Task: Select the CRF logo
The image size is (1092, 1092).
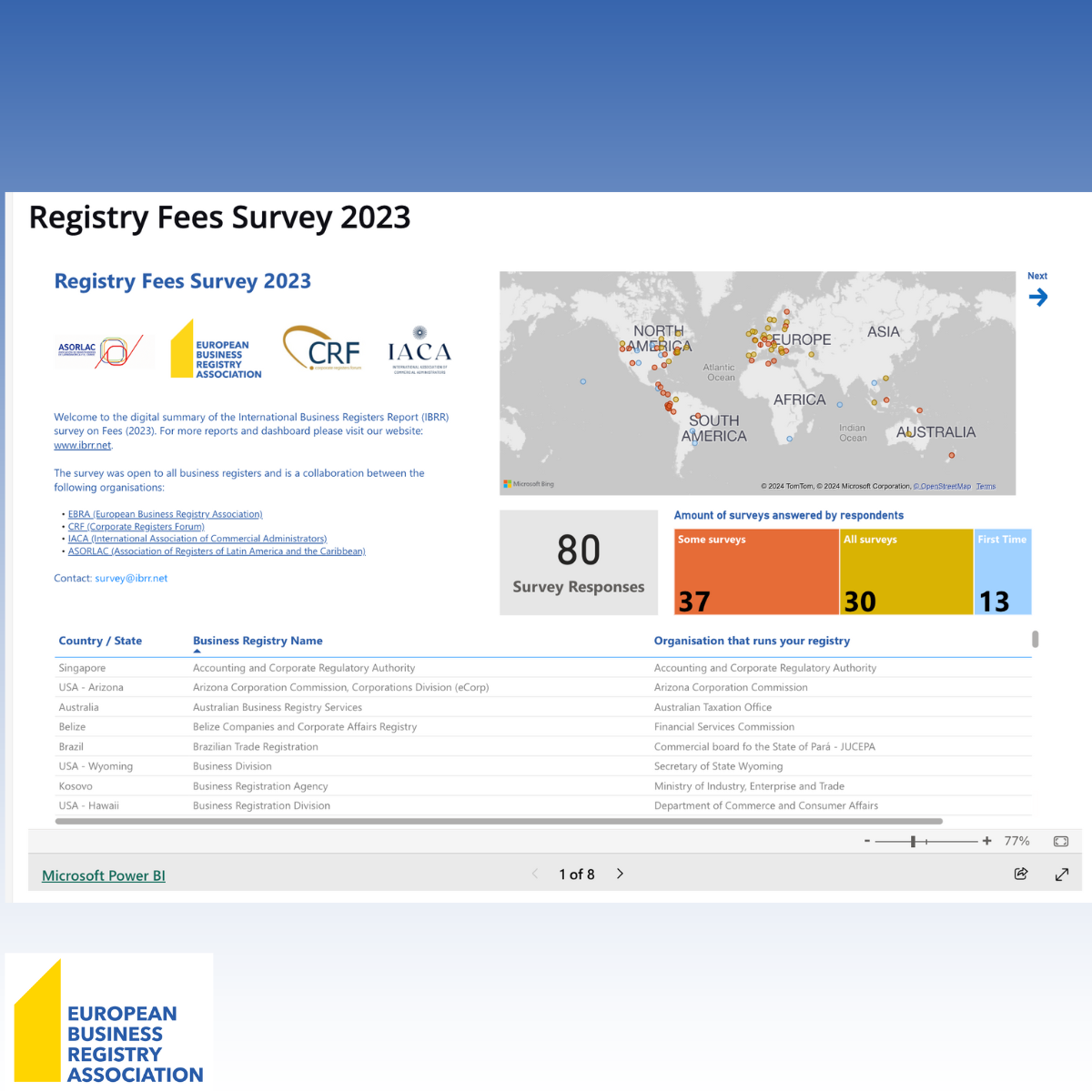Action: tap(321, 349)
